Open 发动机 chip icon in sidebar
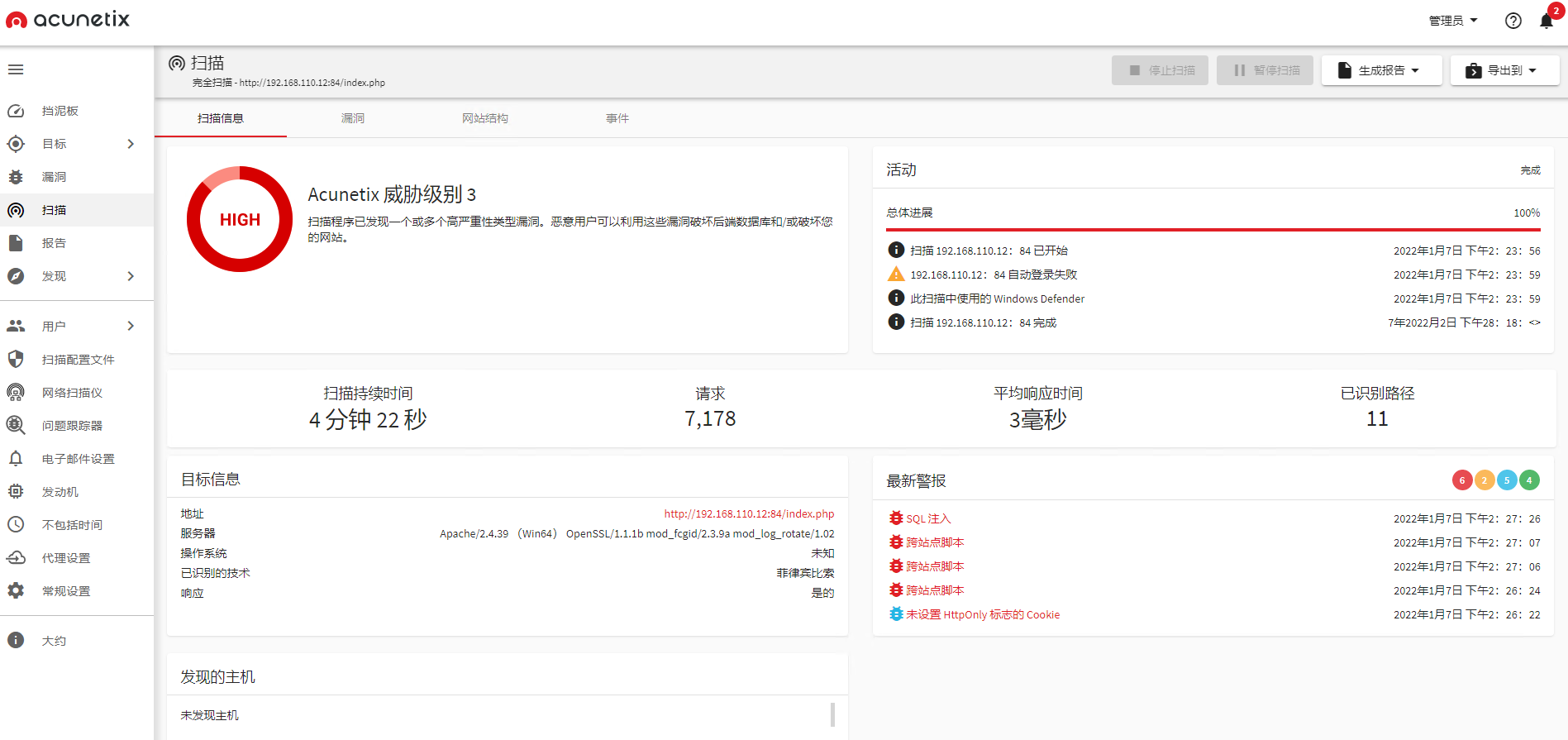This screenshot has width=1568, height=740. pos(16,491)
